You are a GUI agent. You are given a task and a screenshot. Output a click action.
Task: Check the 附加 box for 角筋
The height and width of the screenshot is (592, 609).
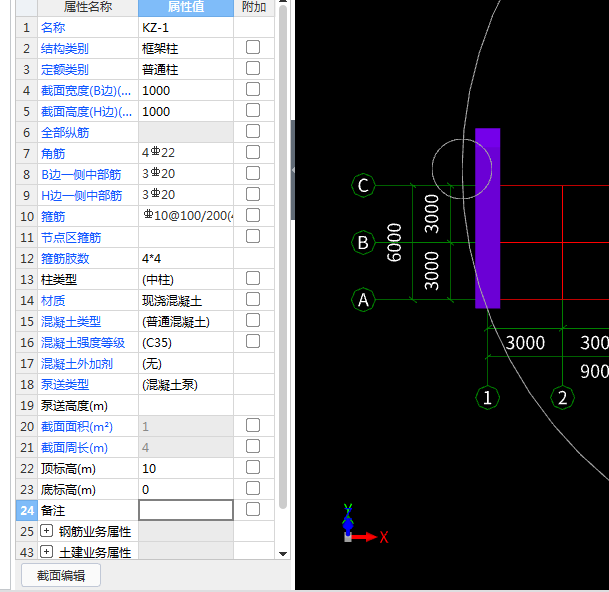253,152
